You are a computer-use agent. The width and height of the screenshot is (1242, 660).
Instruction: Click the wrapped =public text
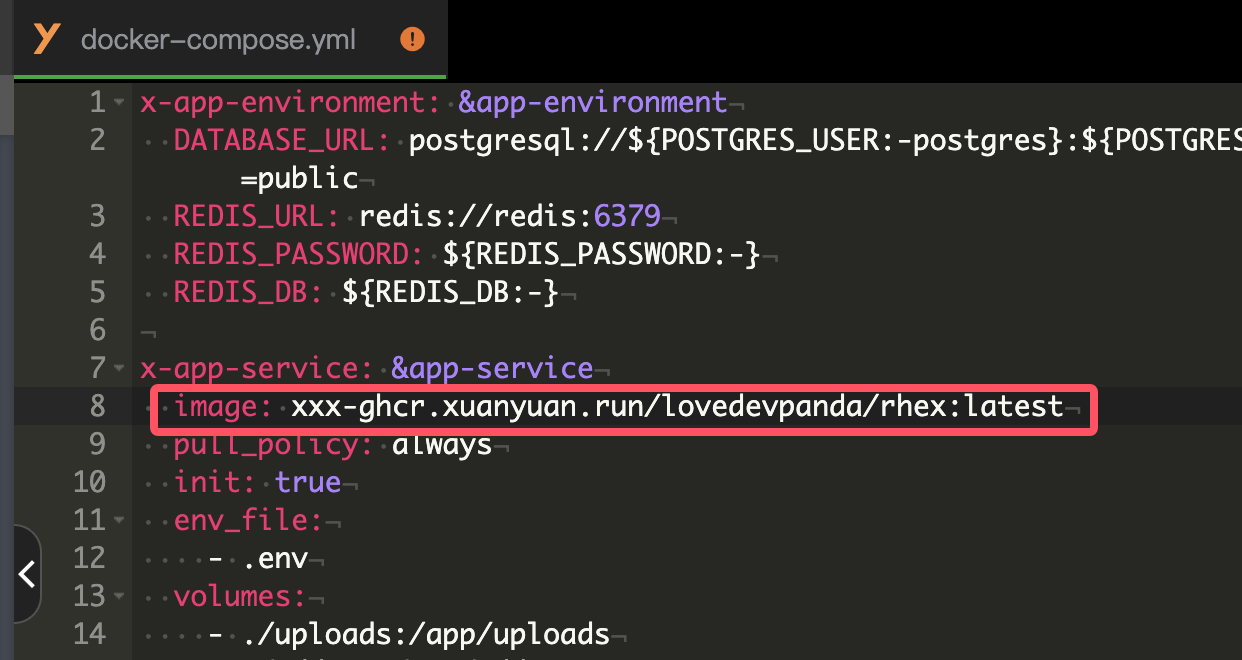[x=299, y=179]
